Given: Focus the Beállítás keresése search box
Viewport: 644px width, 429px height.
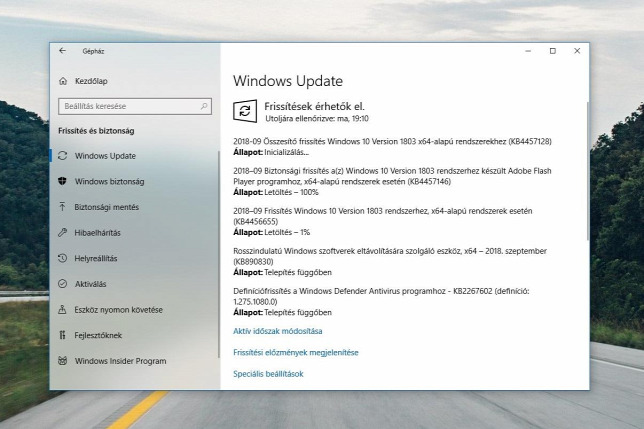Looking at the screenshot, I should pos(135,106).
